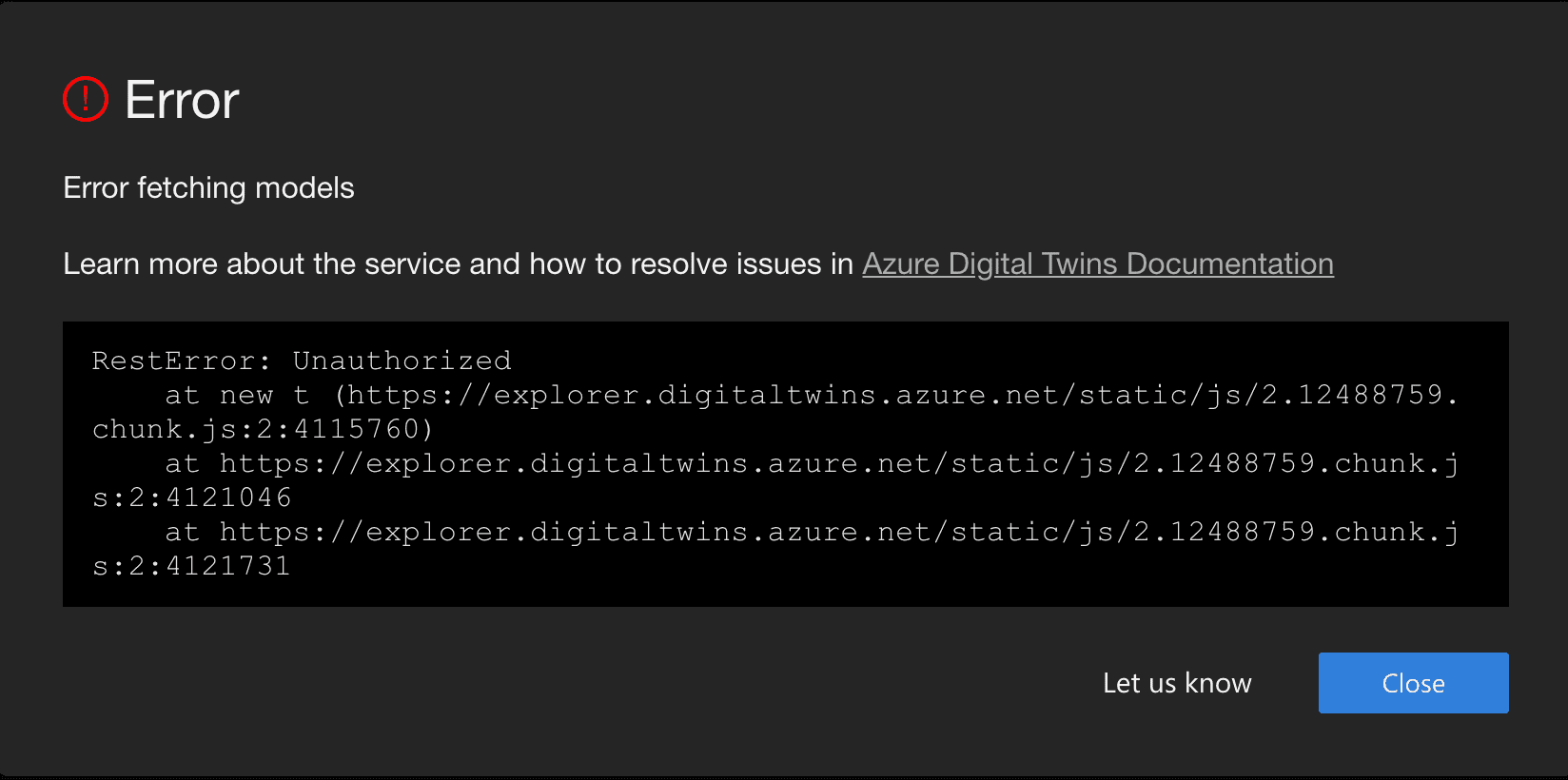The width and height of the screenshot is (1568, 780).
Task: Select the "Error fetching models" message
Action: tap(208, 187)
